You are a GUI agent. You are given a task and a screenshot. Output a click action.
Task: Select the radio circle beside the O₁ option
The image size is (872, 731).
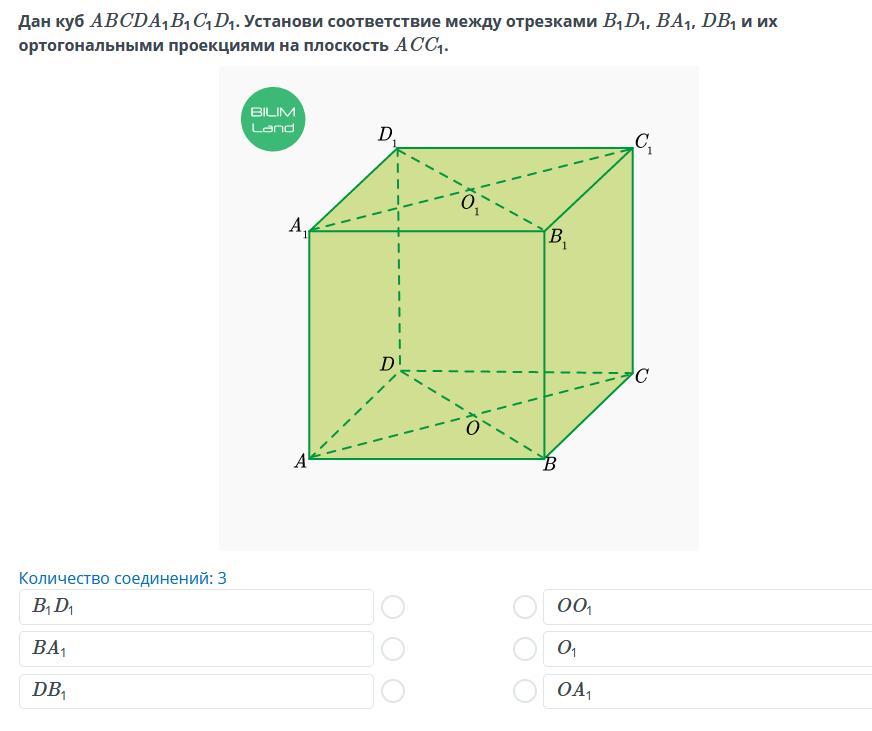pos(525,649)
